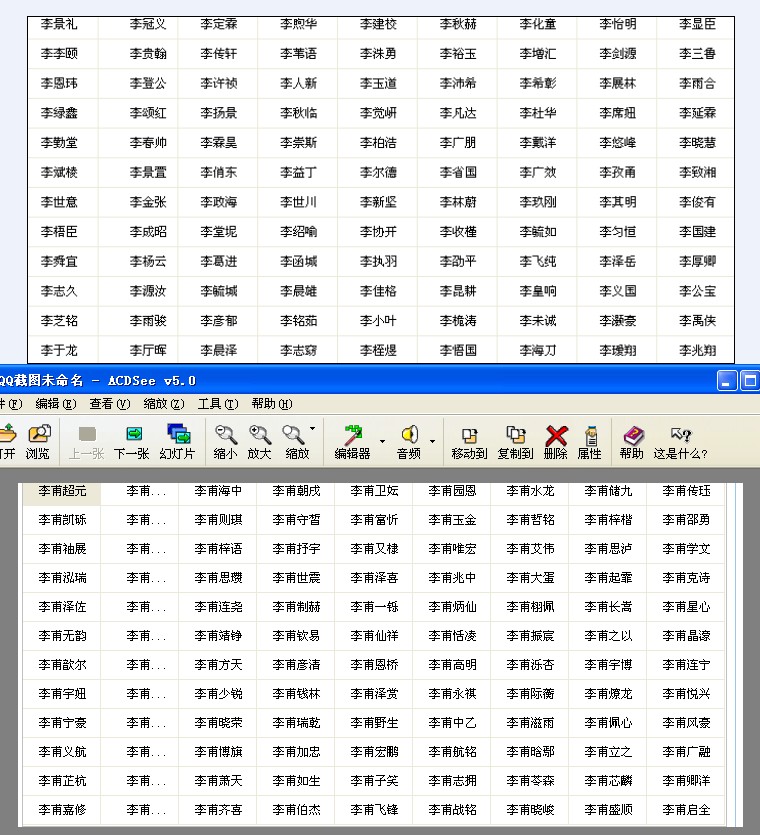Open the 帮助(H) menu
760x835 pixels.
point(272,404)
